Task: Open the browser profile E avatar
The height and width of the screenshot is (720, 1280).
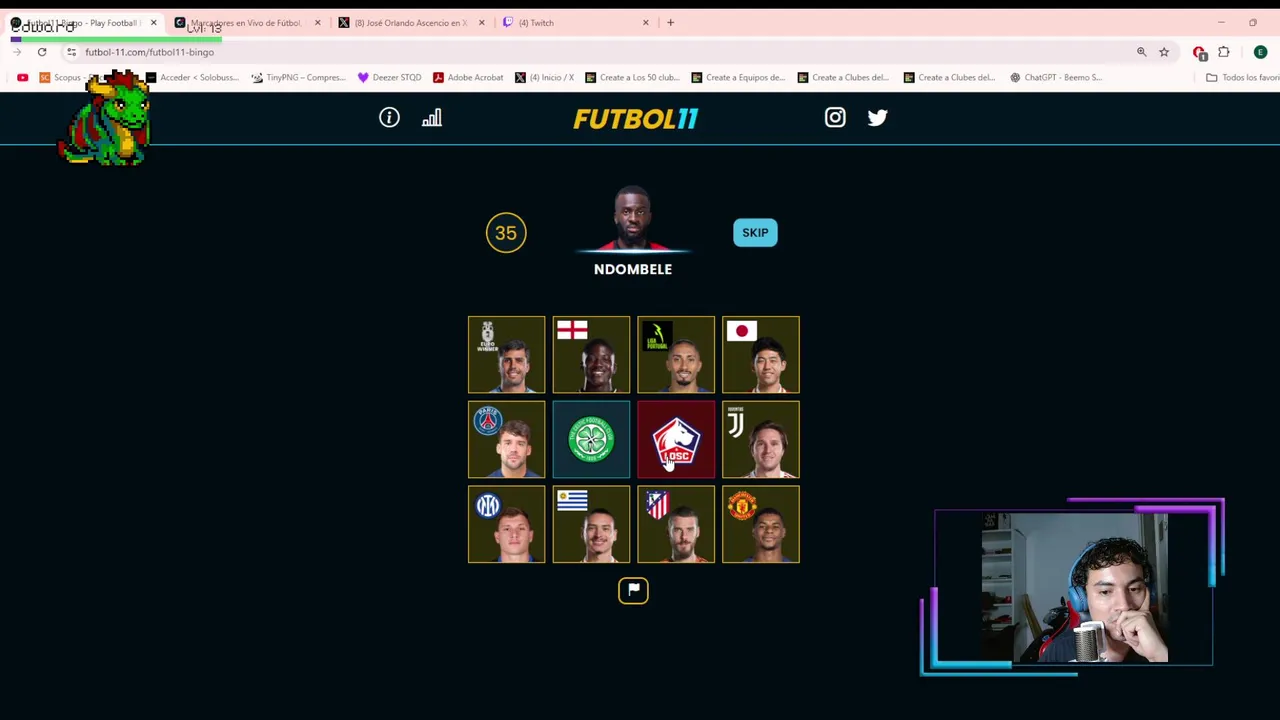Action: (x=1260, y=52)
